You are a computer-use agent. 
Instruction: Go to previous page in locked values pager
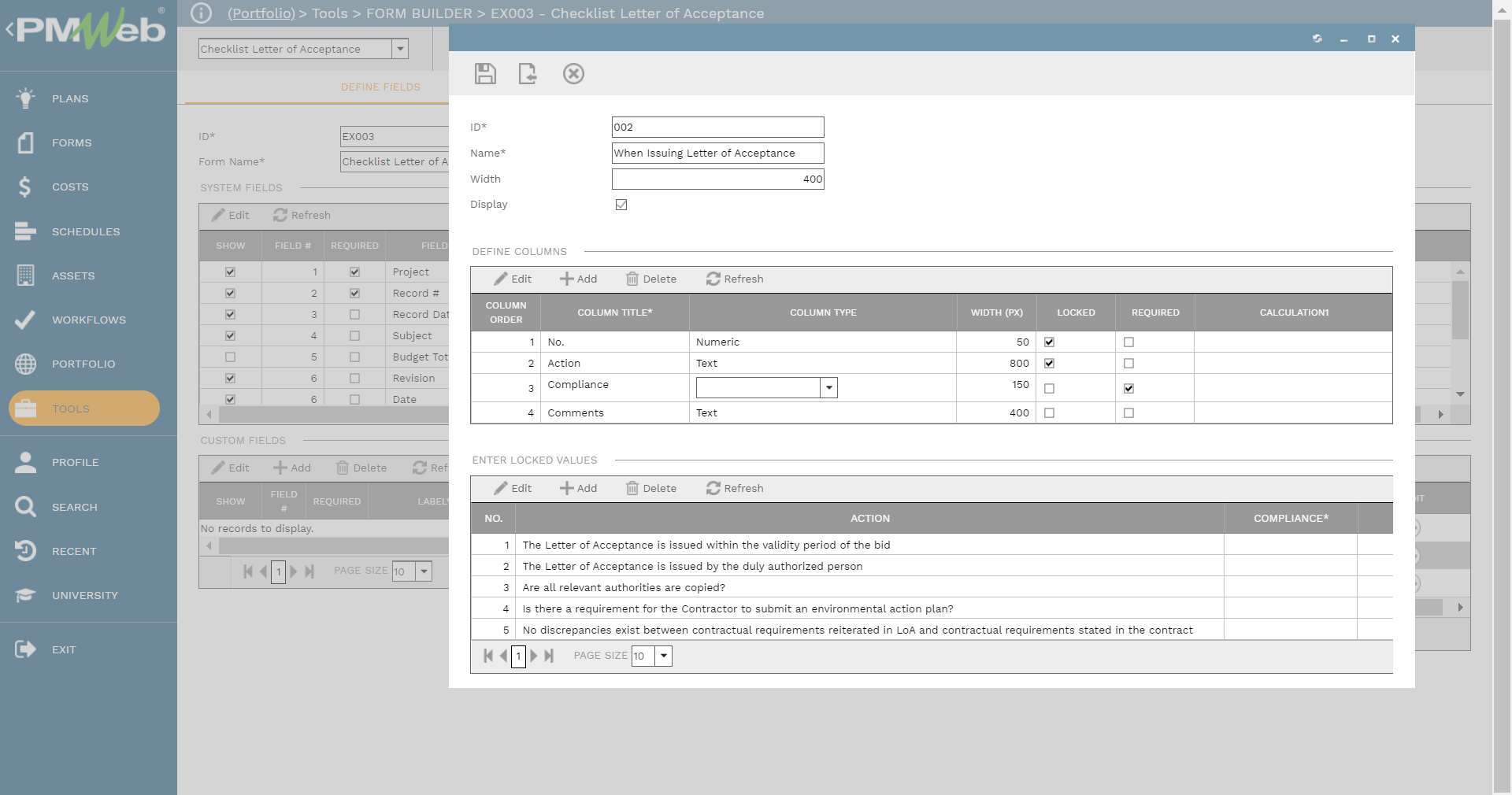503,656
